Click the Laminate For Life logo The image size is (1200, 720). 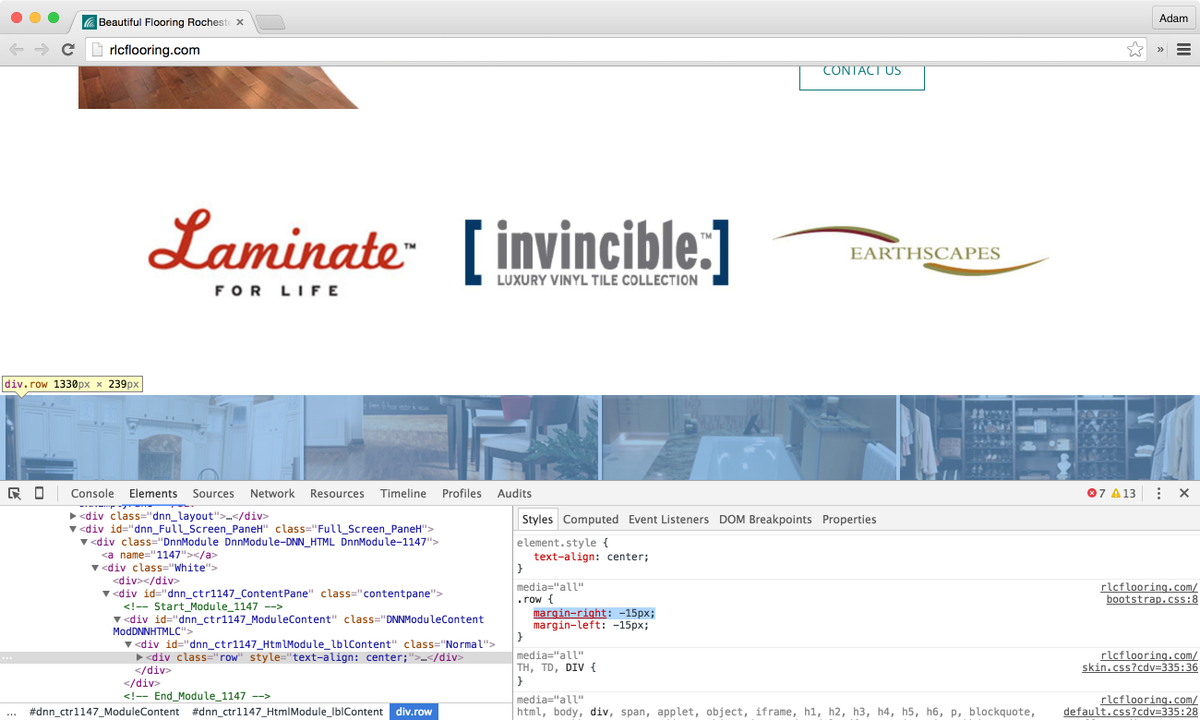point(282,253)
